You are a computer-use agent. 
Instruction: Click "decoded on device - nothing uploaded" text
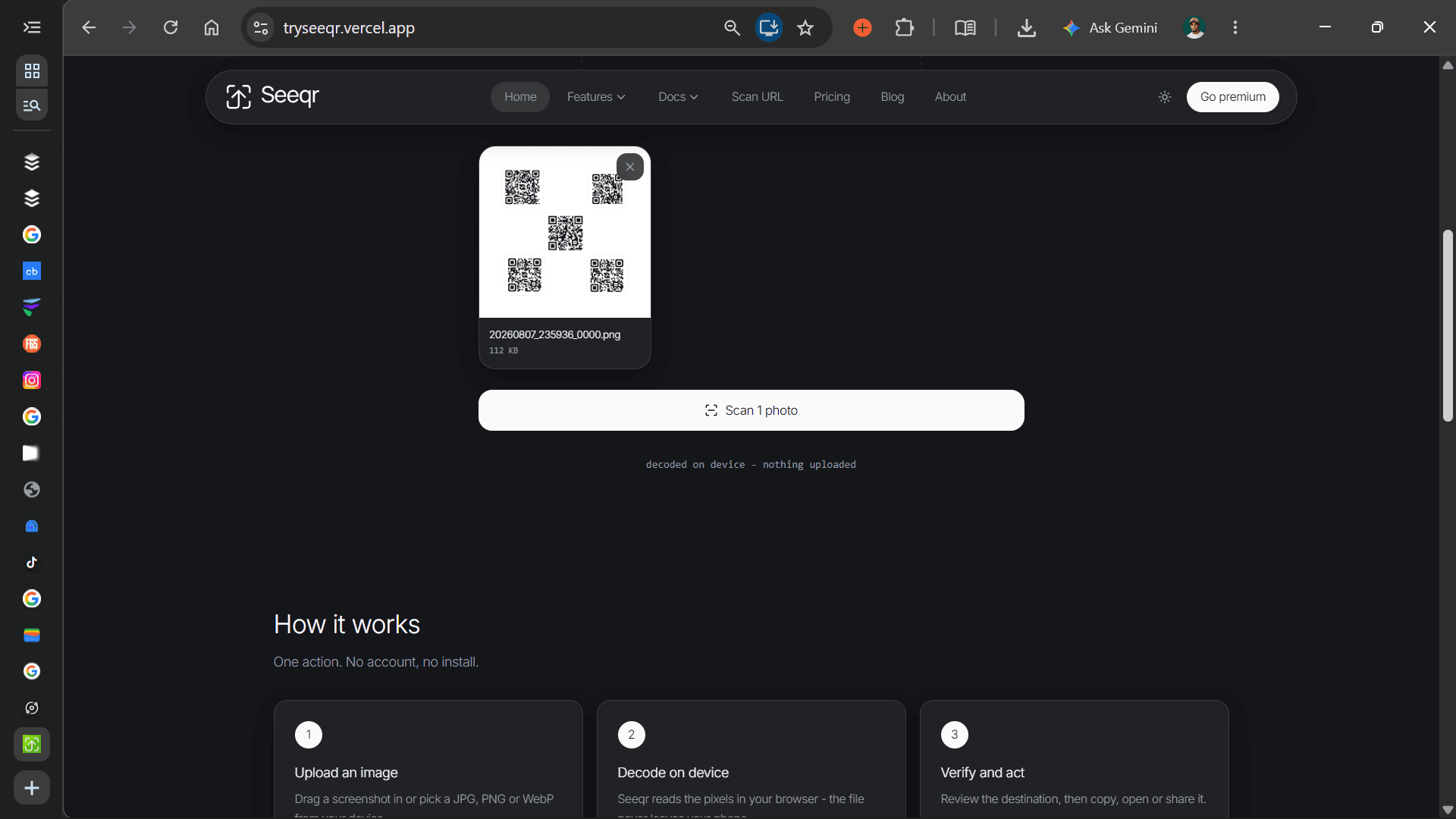point(751,464)
